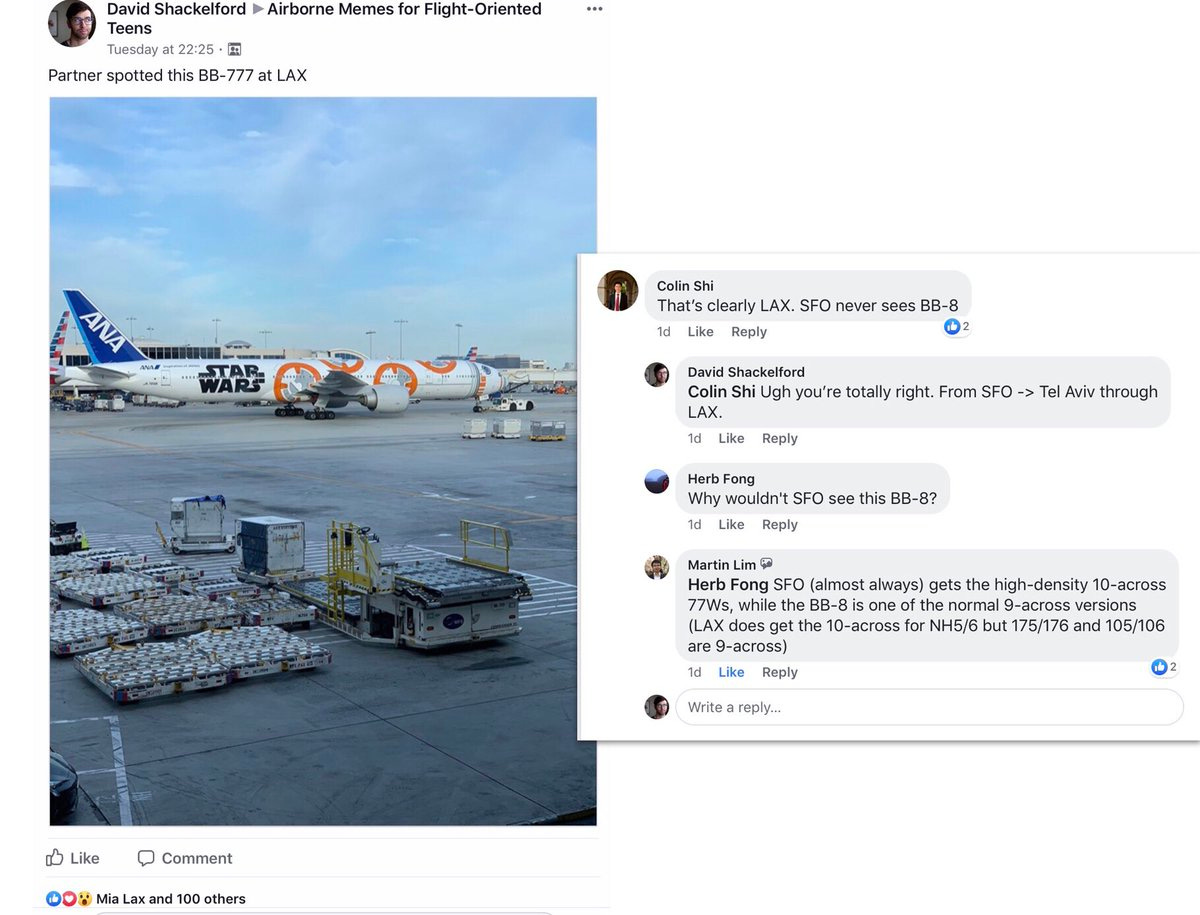Viewport: 1200px width, 915px height.
Task: Open the Star Wars ANA plane photo
Action: [323, 461]
